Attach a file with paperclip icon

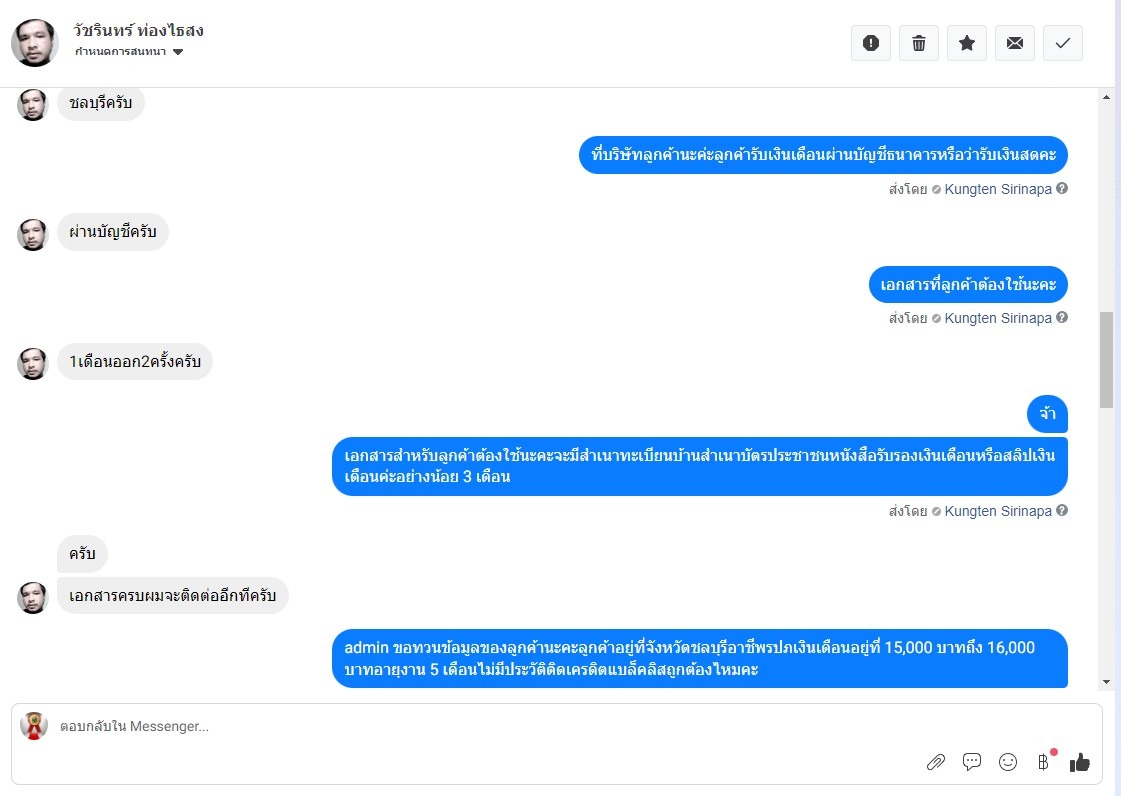(x=936, y=762)
